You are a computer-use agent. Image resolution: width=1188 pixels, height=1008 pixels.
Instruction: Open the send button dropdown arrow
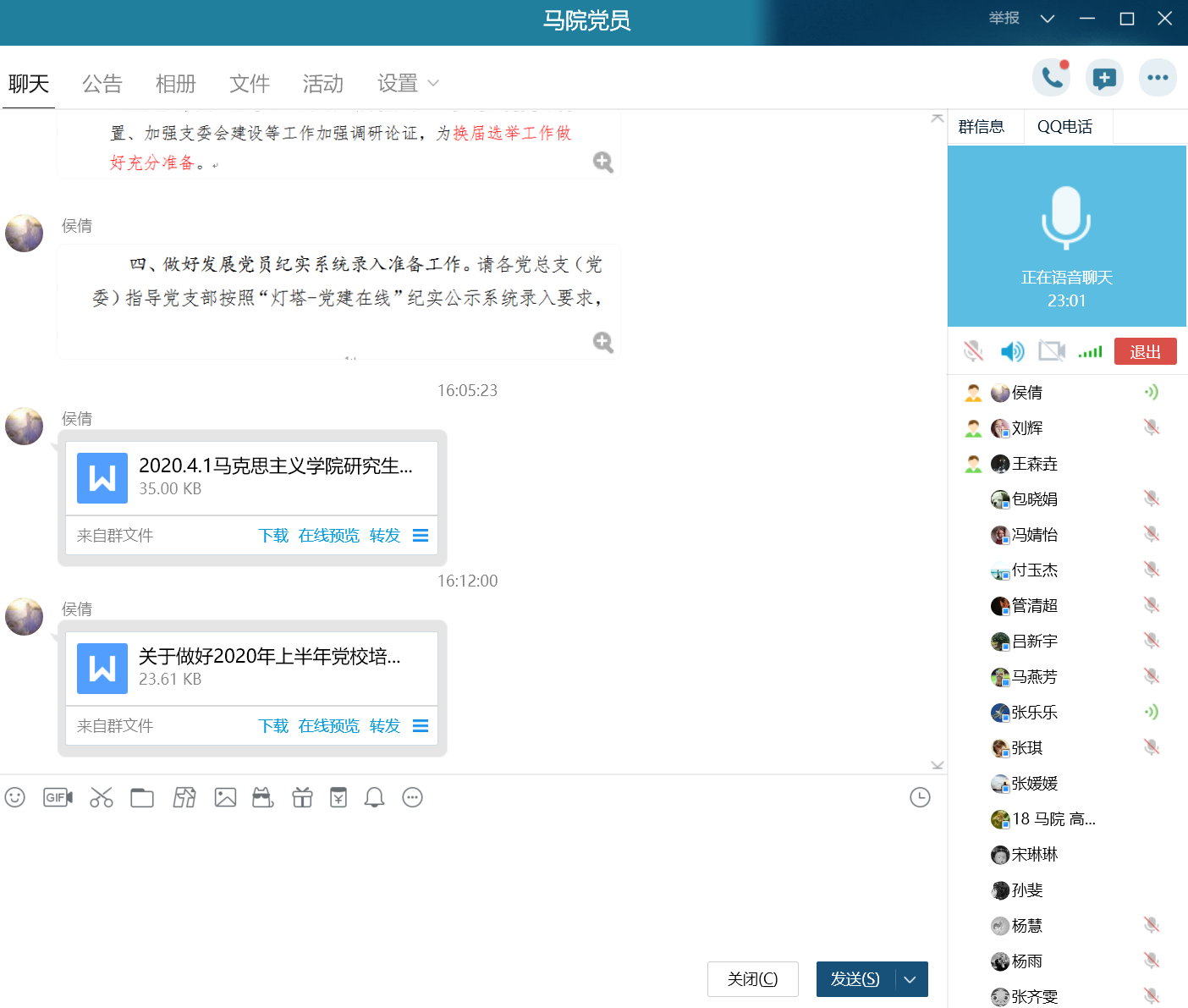pos(910,979)
